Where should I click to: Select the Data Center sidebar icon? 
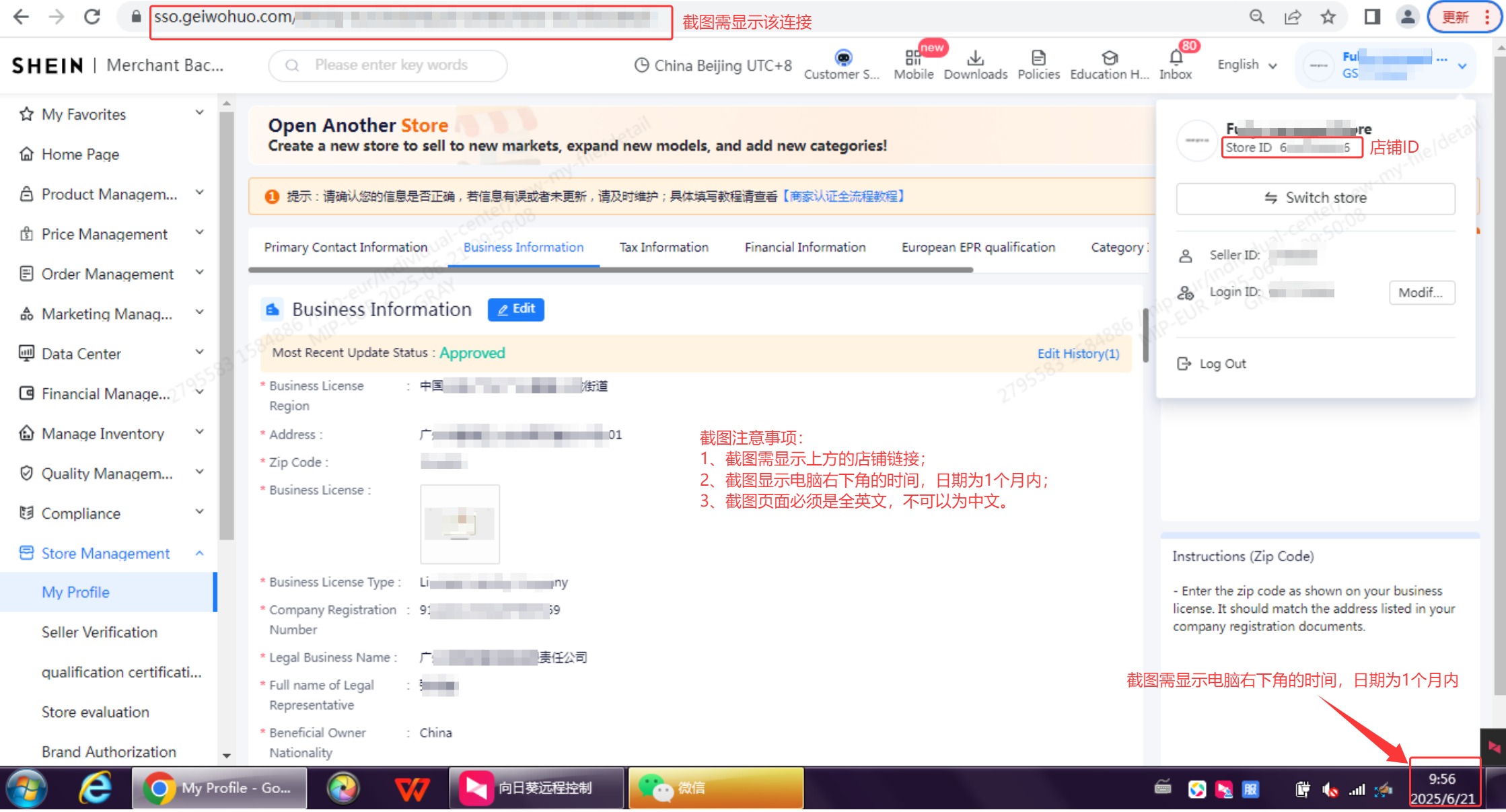tap(26, 353)
